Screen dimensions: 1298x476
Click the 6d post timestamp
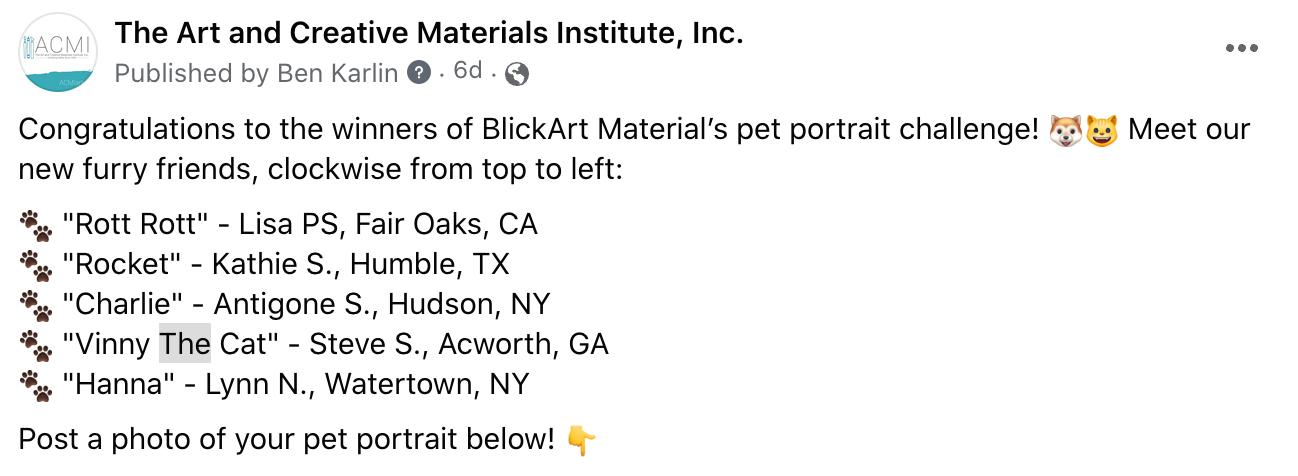(468, 71)
